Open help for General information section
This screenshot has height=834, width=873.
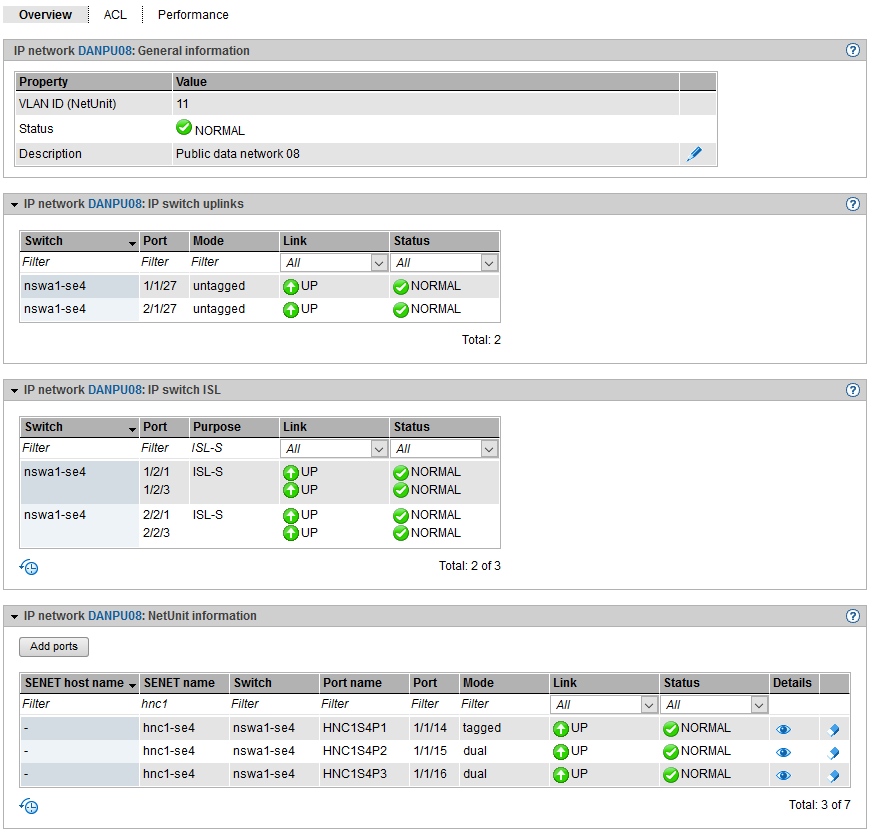click(852, 50)
